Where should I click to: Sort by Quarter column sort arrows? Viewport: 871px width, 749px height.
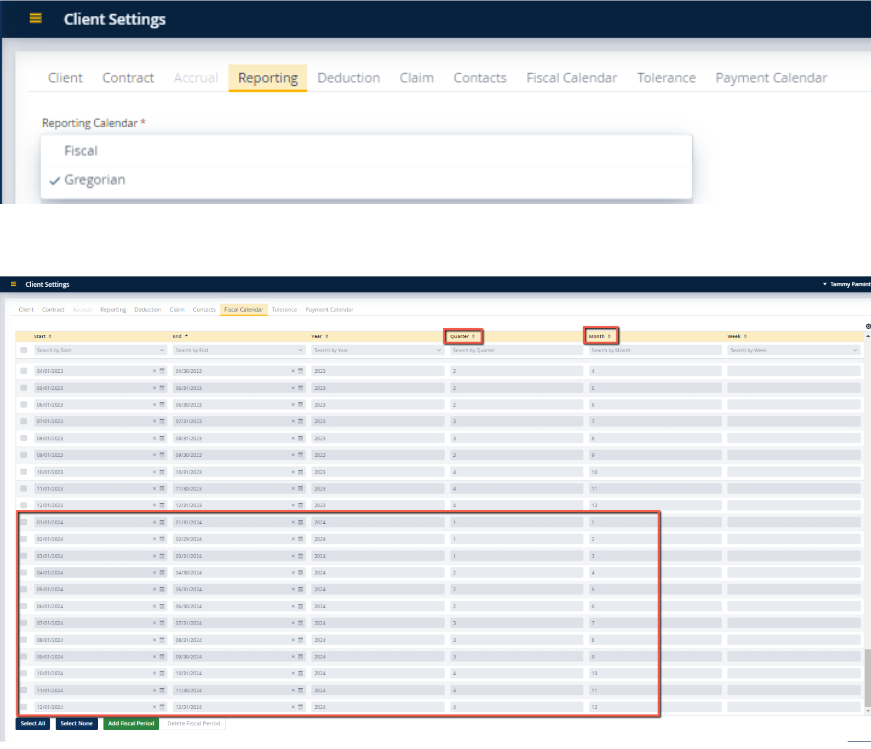pos(474,336)
